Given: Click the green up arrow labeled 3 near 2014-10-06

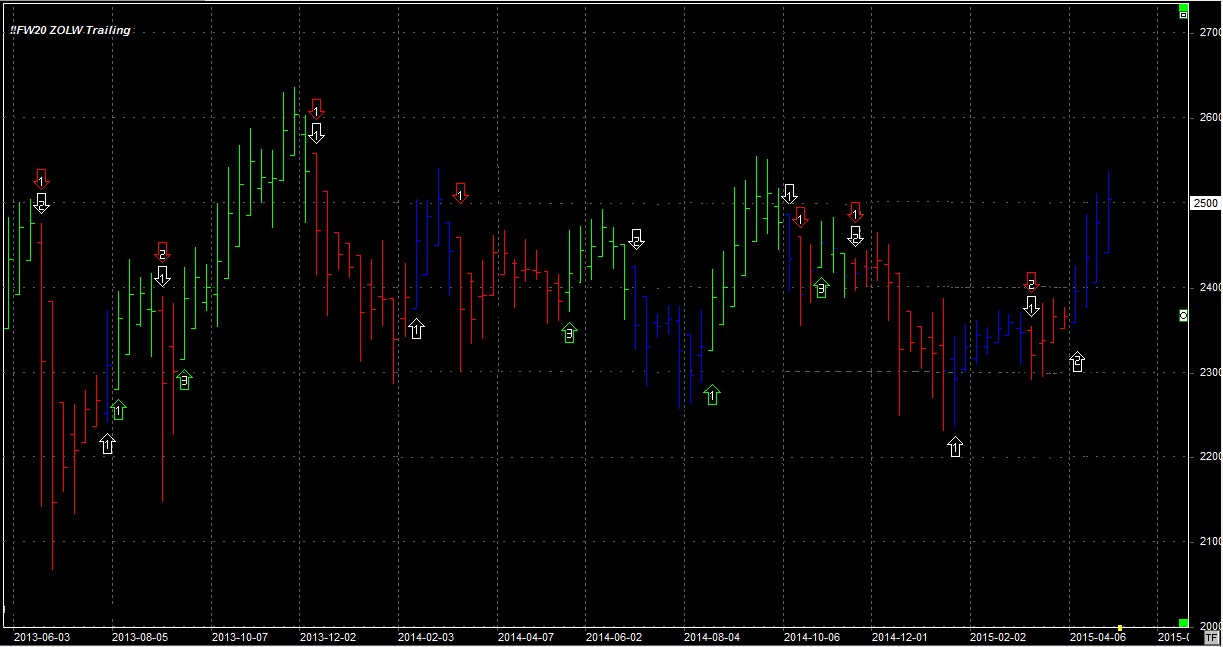Looking at the screenshot, I should [821, 288].
